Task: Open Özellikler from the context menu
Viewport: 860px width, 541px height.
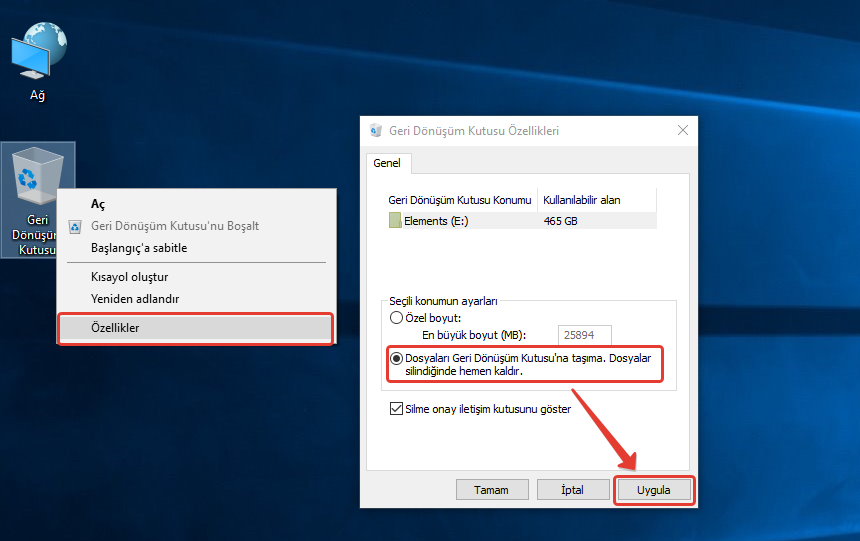Action: (115, 328)
